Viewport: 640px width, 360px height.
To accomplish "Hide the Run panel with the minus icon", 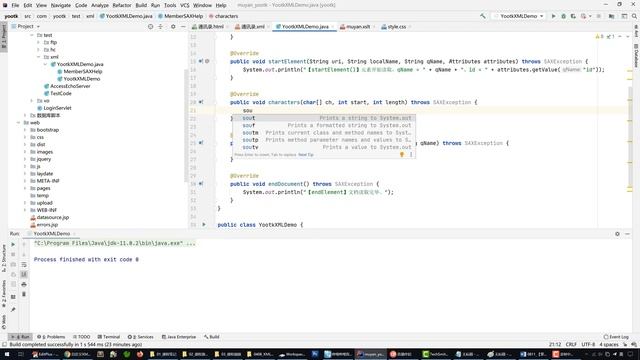I will point(627,234).
